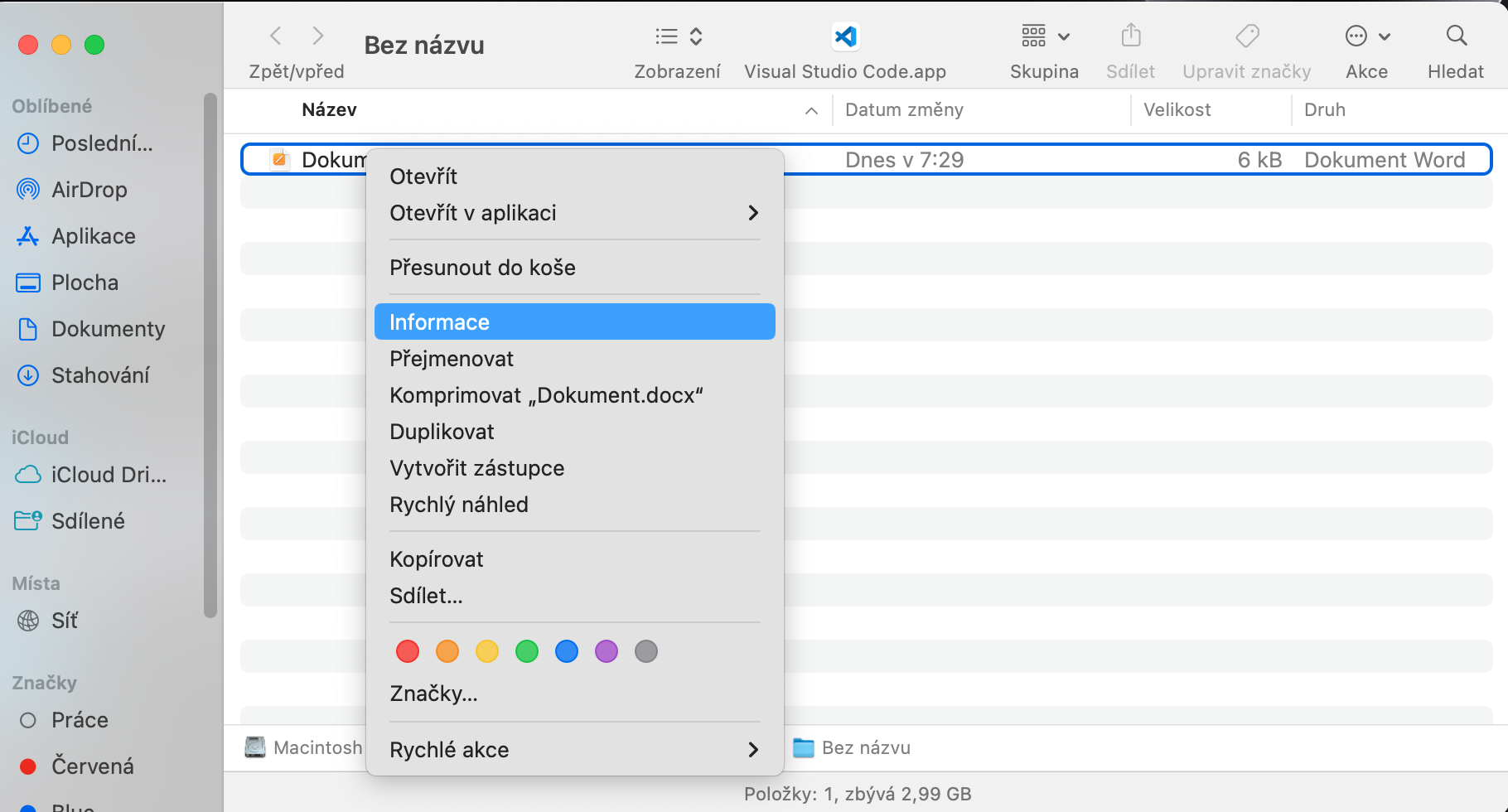
Task: Click the Hledat search magnifier icon
Action: coord(1456,36)
